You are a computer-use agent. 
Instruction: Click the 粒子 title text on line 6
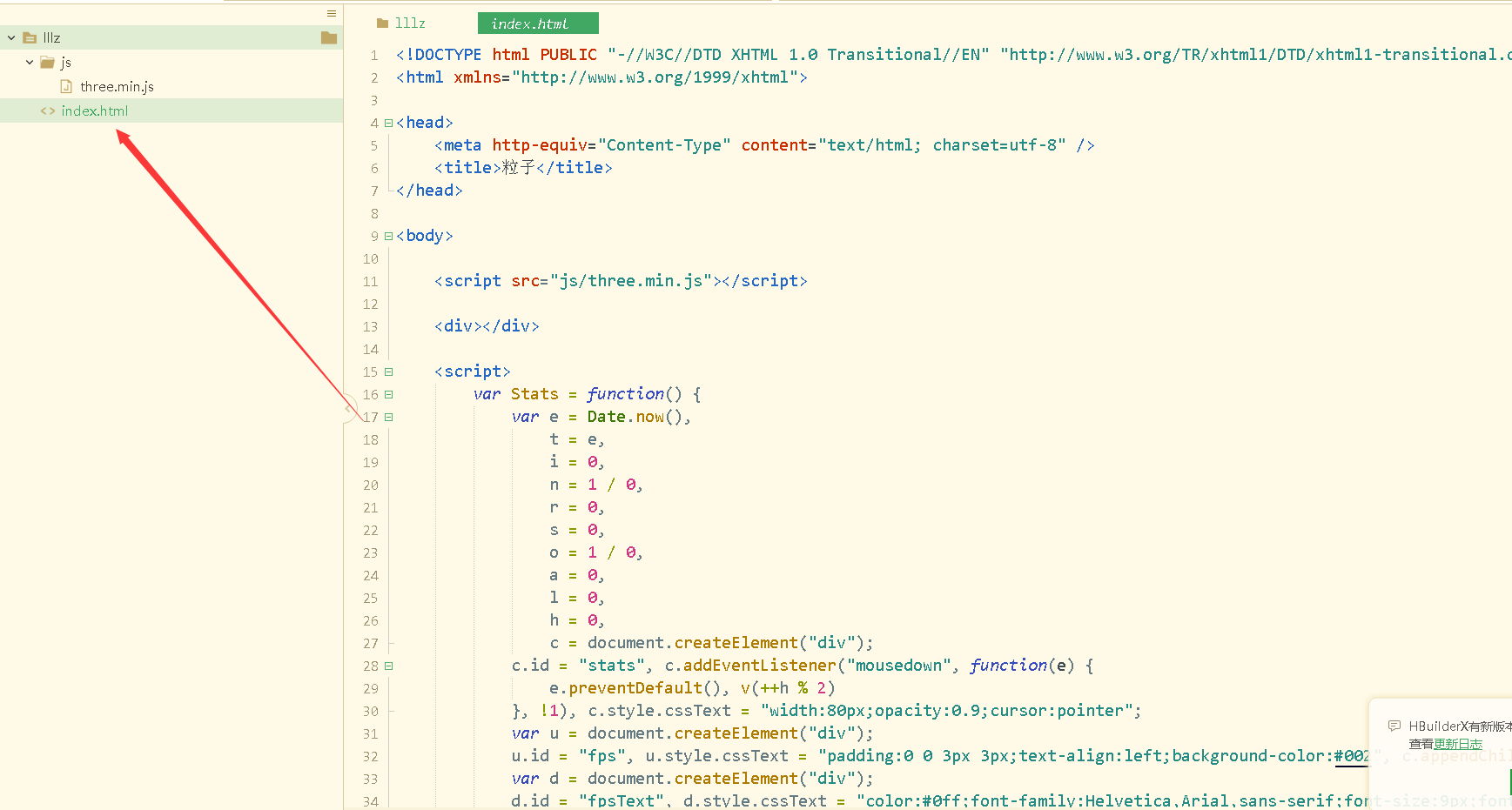519,168
